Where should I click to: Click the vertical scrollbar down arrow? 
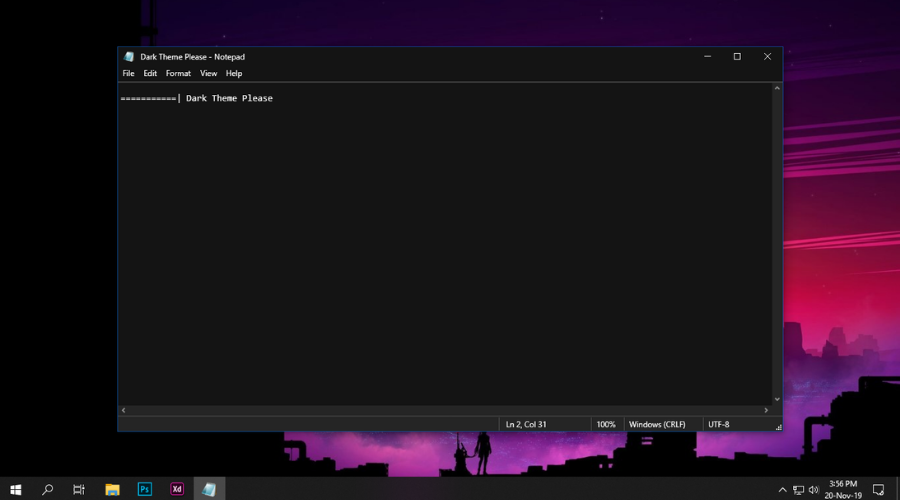pyautogui.click(x=777, y=399)
